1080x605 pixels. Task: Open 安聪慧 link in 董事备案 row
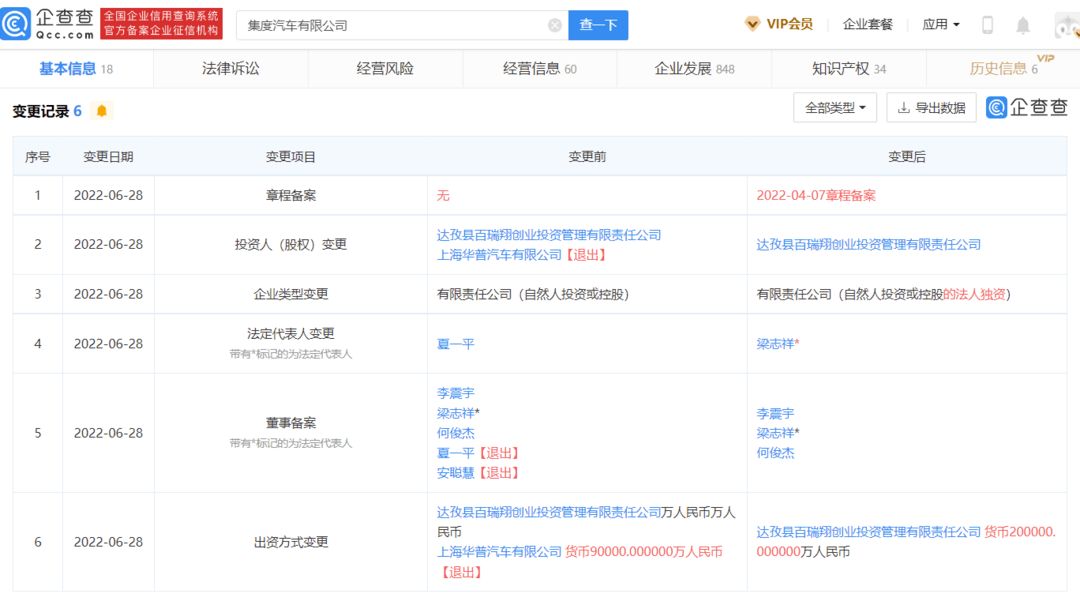(x=455, y=473)
